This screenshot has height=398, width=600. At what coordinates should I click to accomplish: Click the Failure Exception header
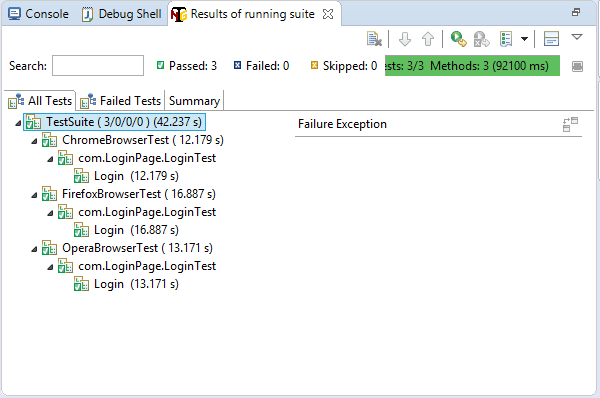tap(342, 124)
